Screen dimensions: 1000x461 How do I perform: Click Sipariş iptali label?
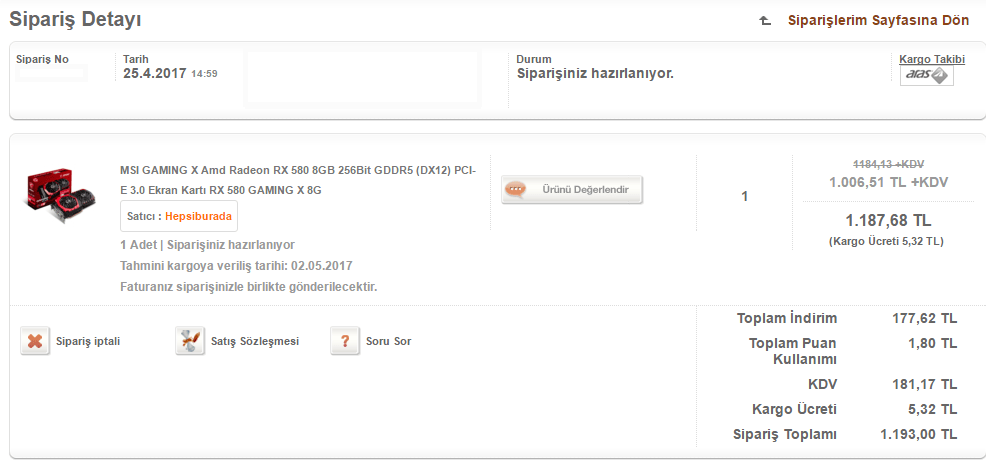[88, 341]
